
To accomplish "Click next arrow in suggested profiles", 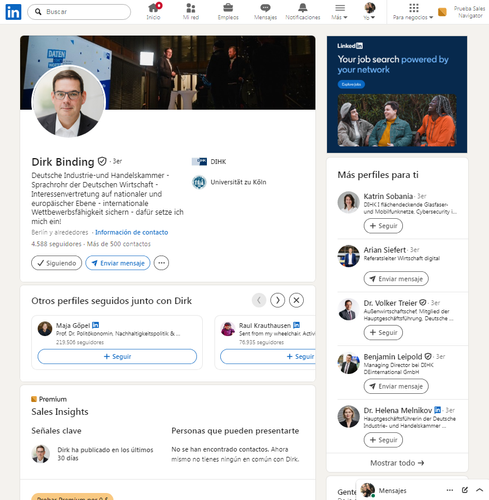I will click(x=278, y=300).
